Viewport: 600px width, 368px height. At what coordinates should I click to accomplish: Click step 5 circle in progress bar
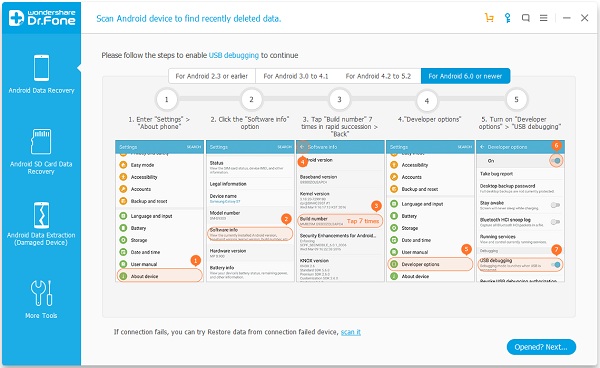(x=516, y=99)
